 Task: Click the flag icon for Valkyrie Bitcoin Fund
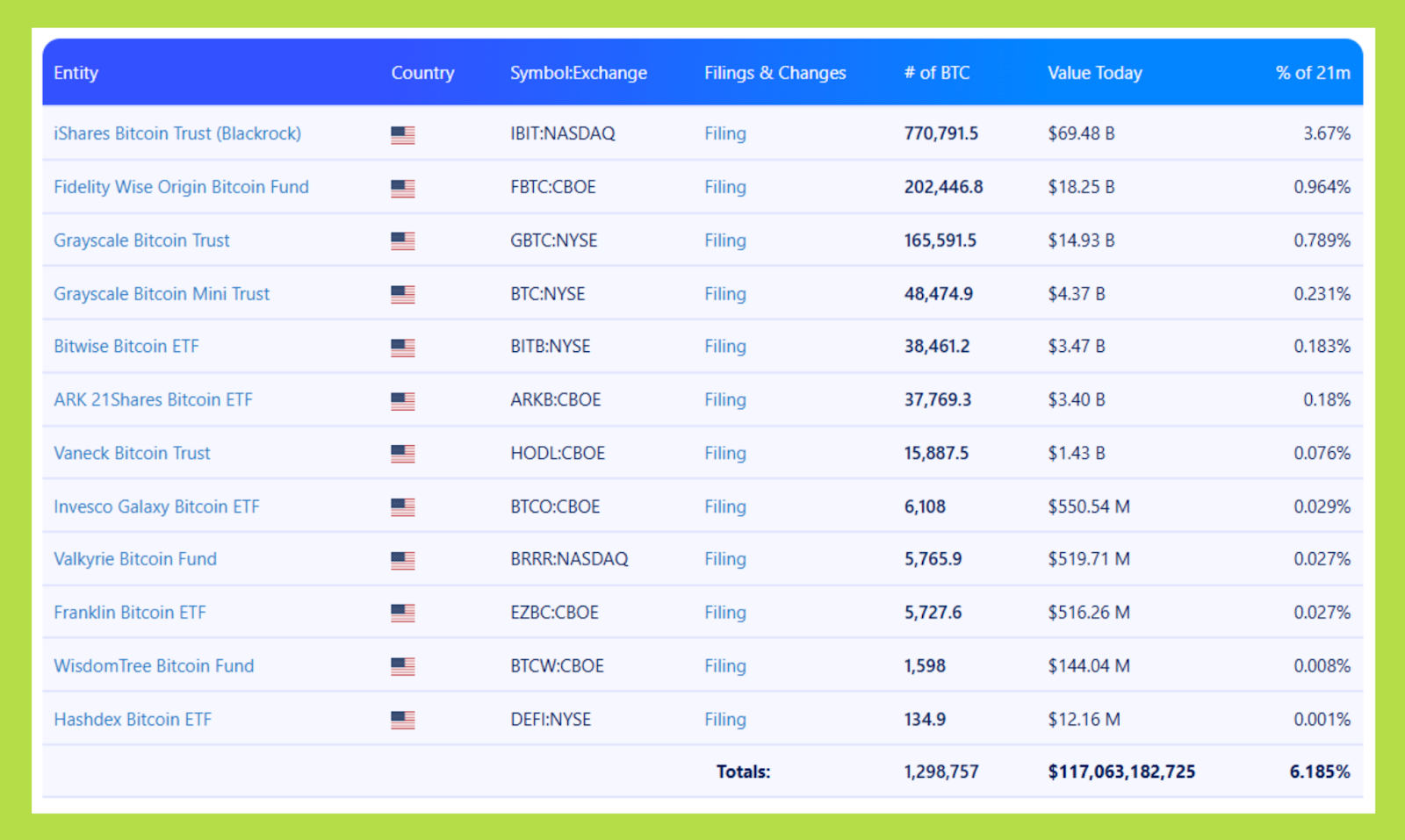(402, 560)
